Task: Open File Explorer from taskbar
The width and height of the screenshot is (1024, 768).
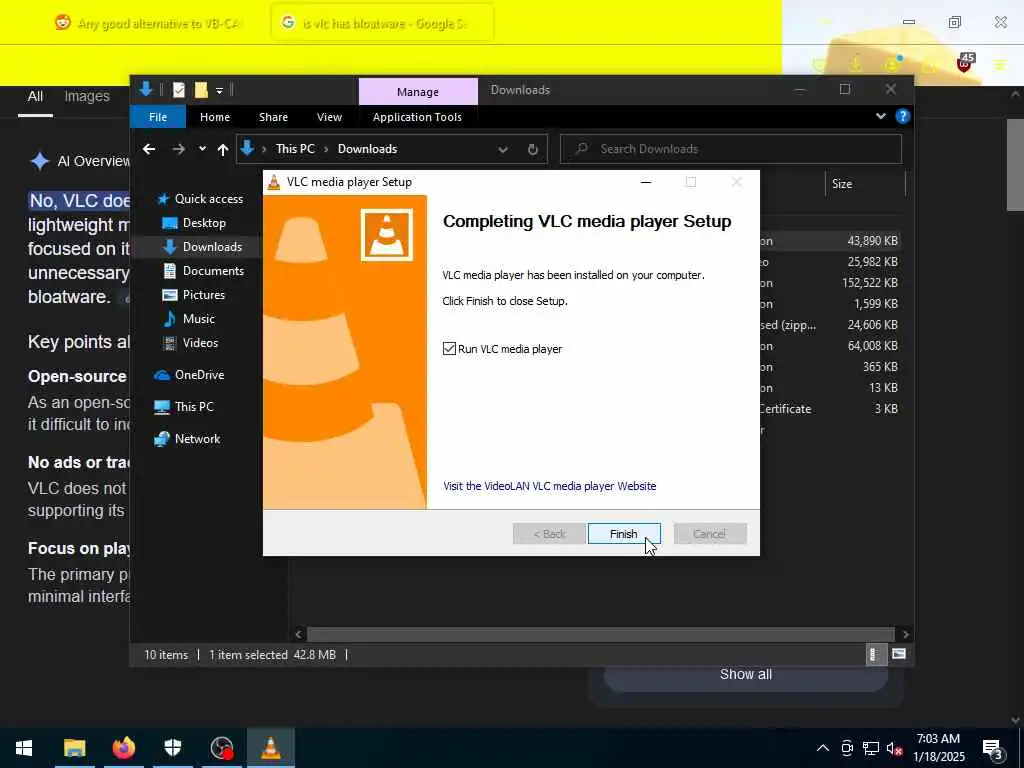Action: (74, 748)
